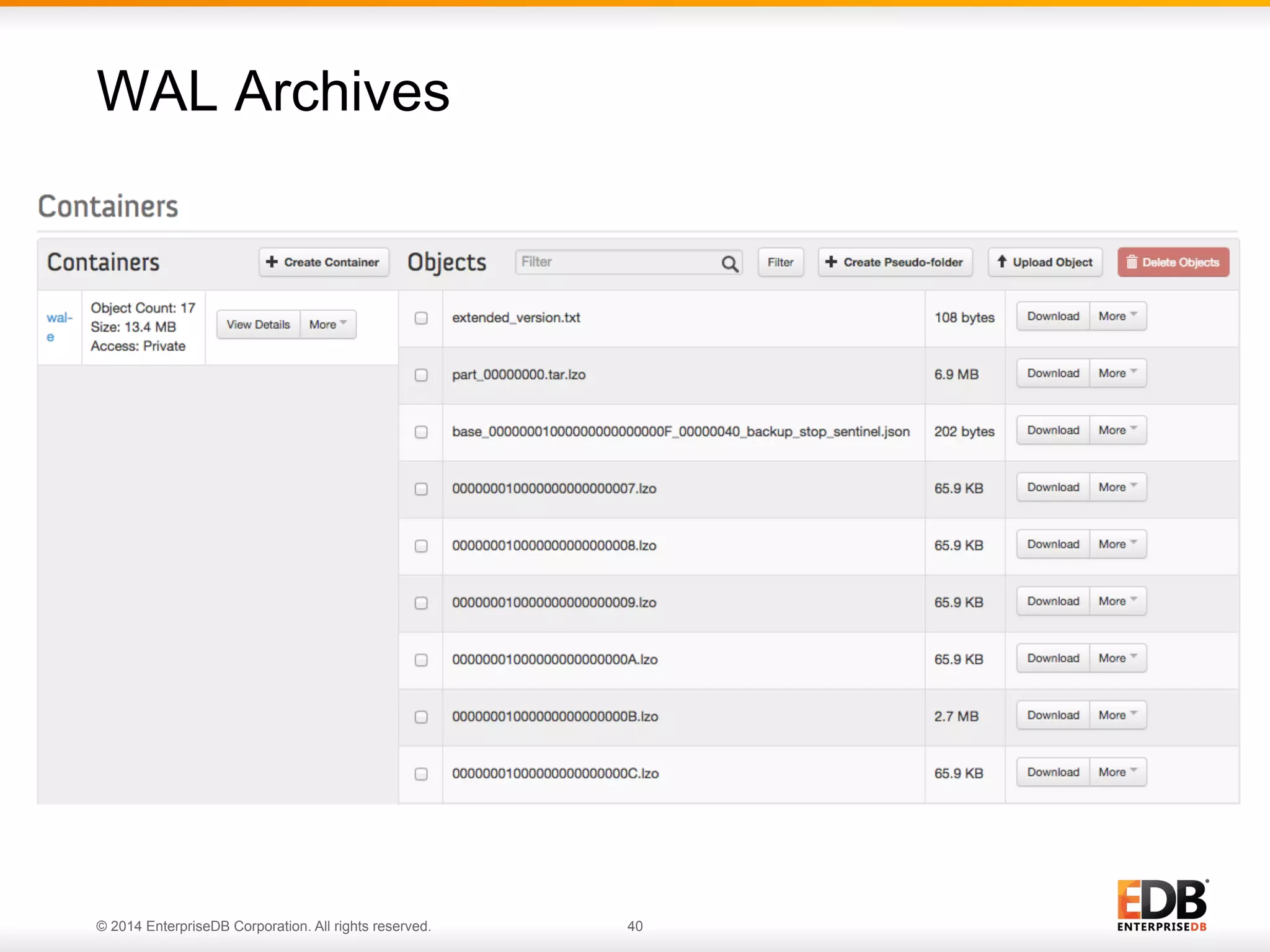Click View Details for the container
The width and height of the screenshot is (1270, 952).
pyautogui.click(x=258, y=324)
